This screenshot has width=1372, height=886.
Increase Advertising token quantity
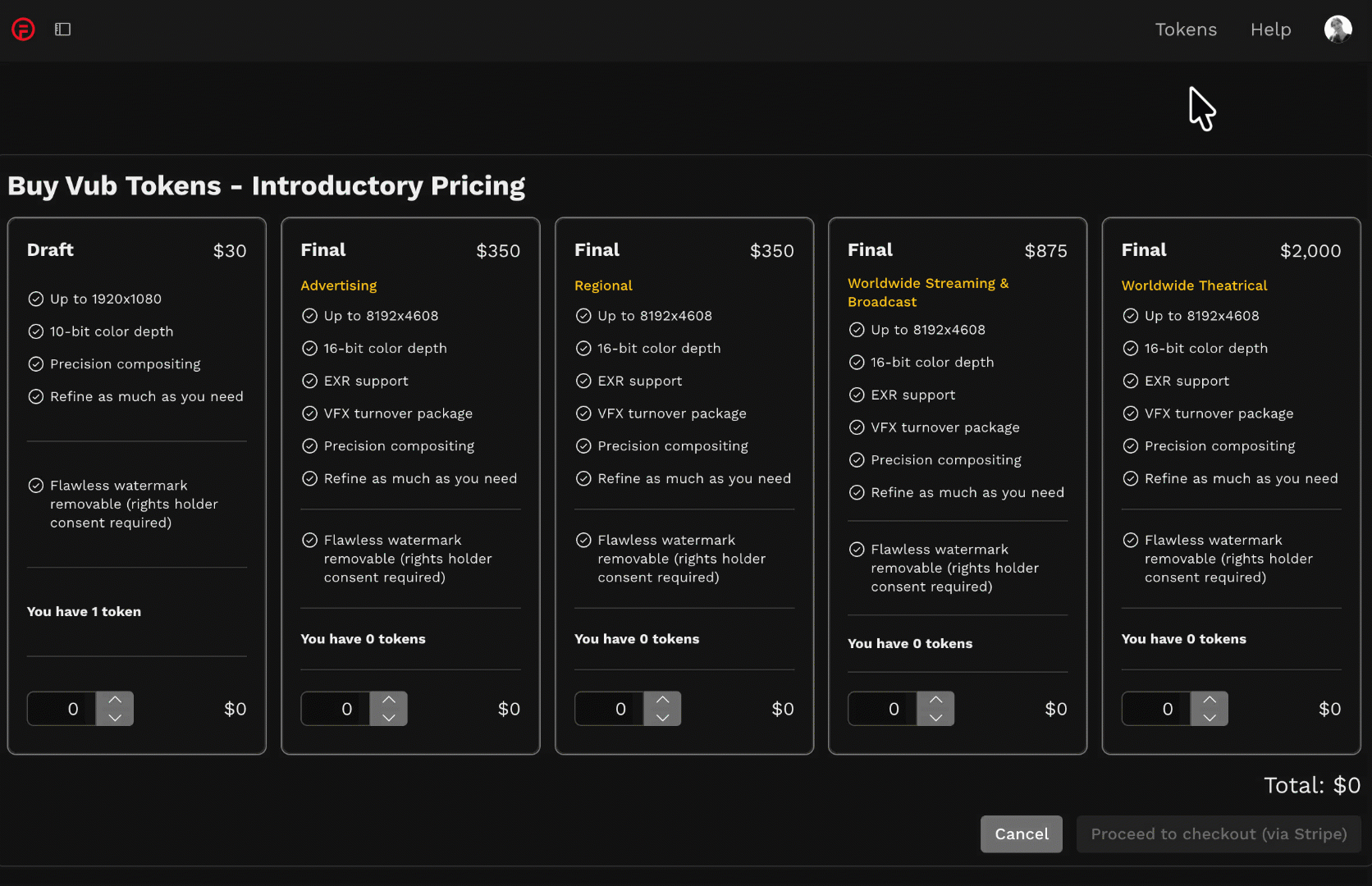(389, 700)
